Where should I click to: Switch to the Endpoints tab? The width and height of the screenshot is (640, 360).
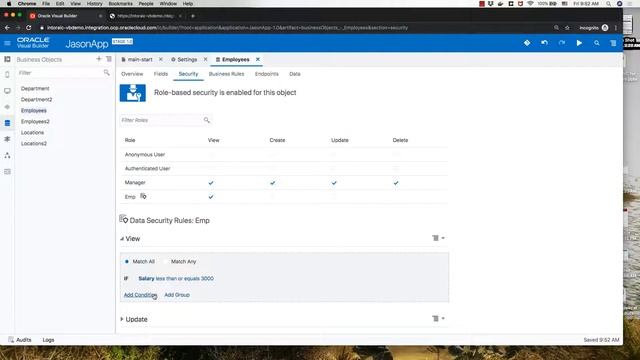coord(267,74)
